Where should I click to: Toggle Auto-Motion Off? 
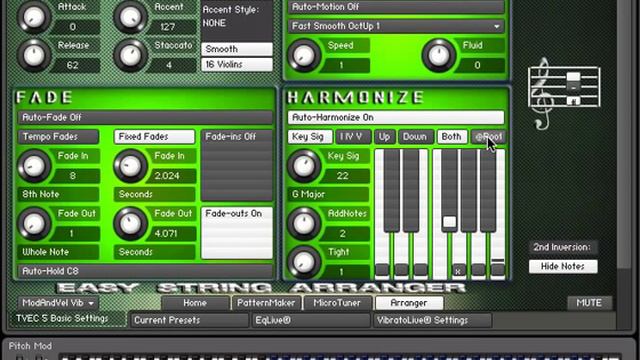pyautogui.click(x=396, y=7)
